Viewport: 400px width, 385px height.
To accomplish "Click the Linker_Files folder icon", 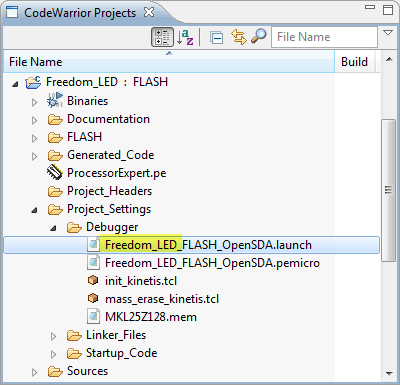I will [74, 335].
